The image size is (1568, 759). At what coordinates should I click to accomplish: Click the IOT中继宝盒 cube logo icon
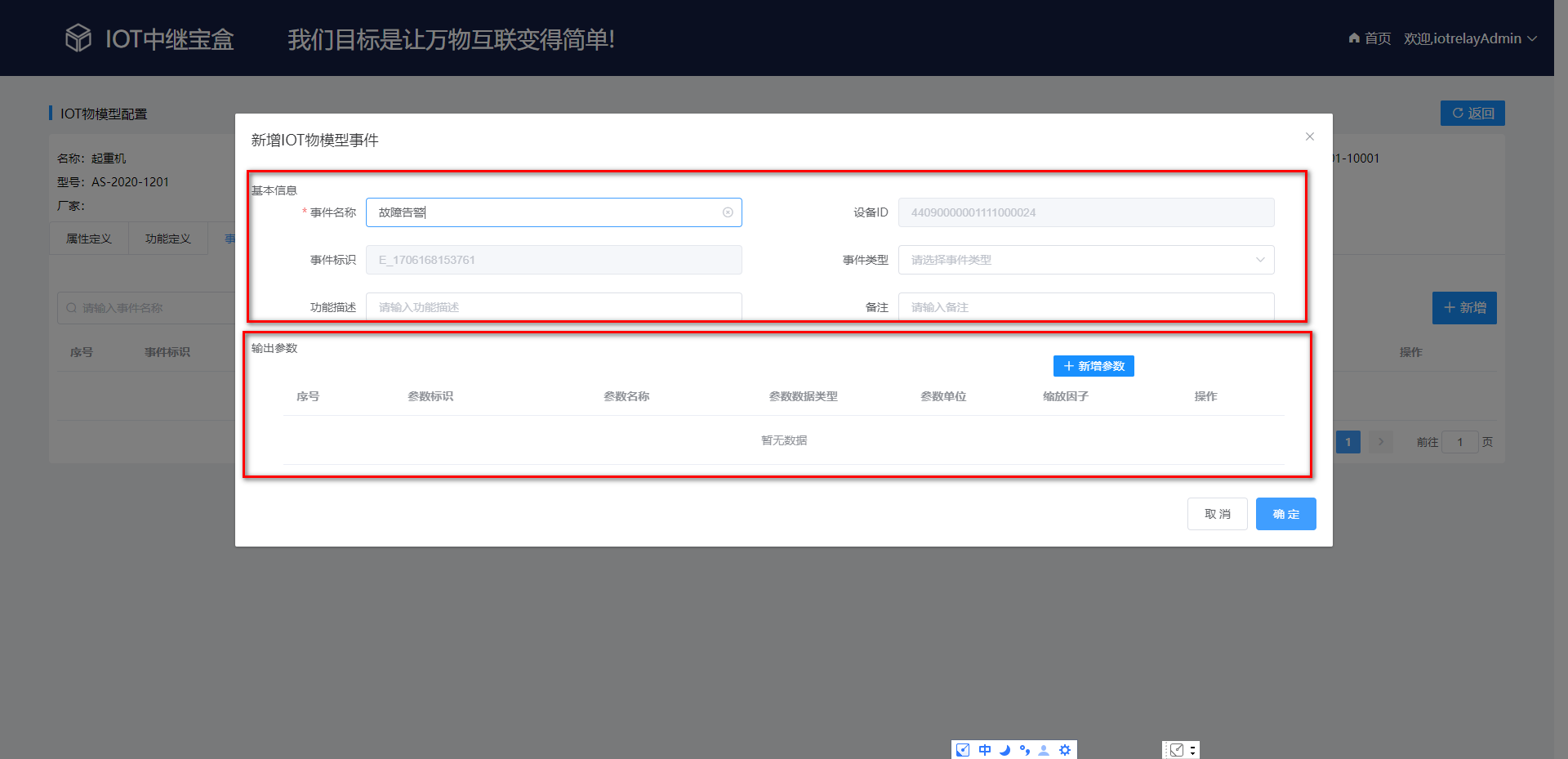point(78,37)
